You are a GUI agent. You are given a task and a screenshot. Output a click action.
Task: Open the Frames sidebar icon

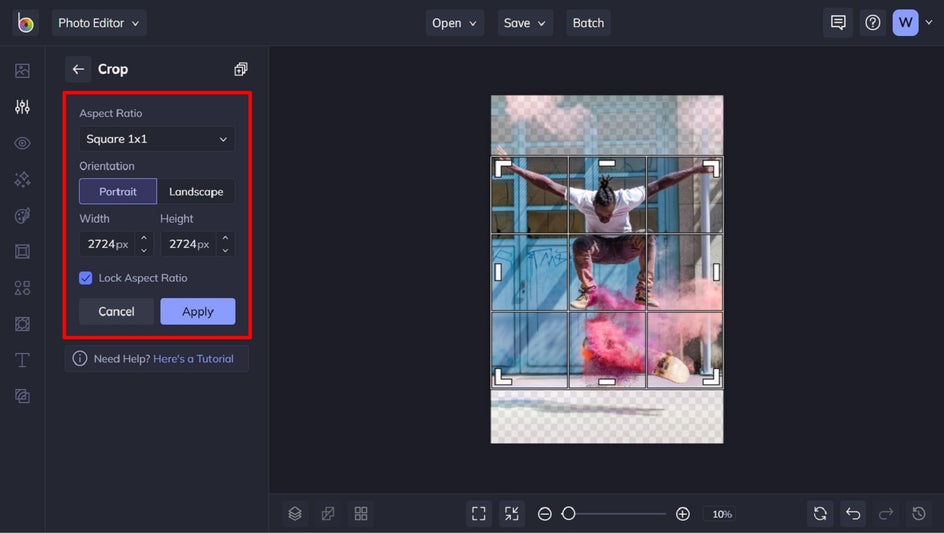tap(22, 251)
